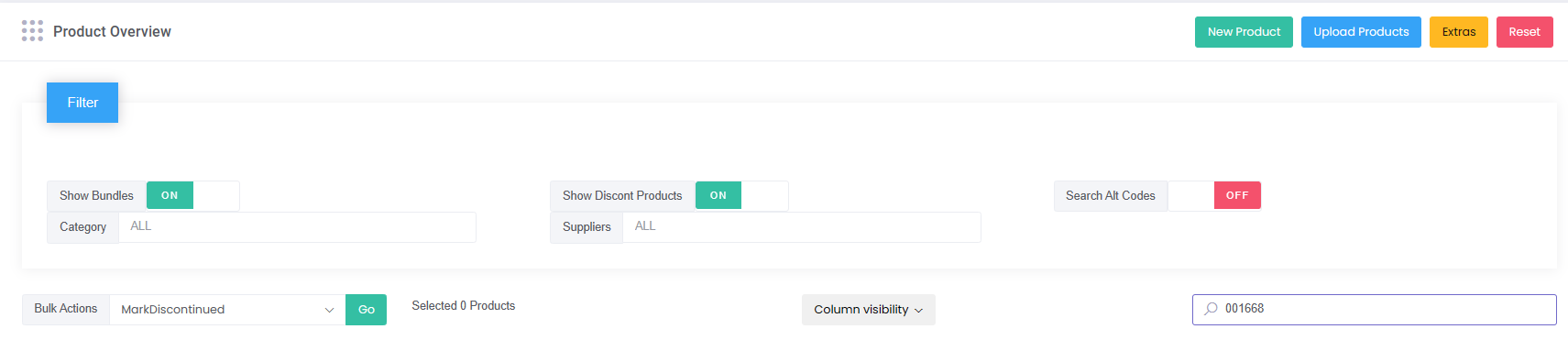Toggle the Show Bundles switch
The image size is (1568, 340).
(x=192, y=195)
